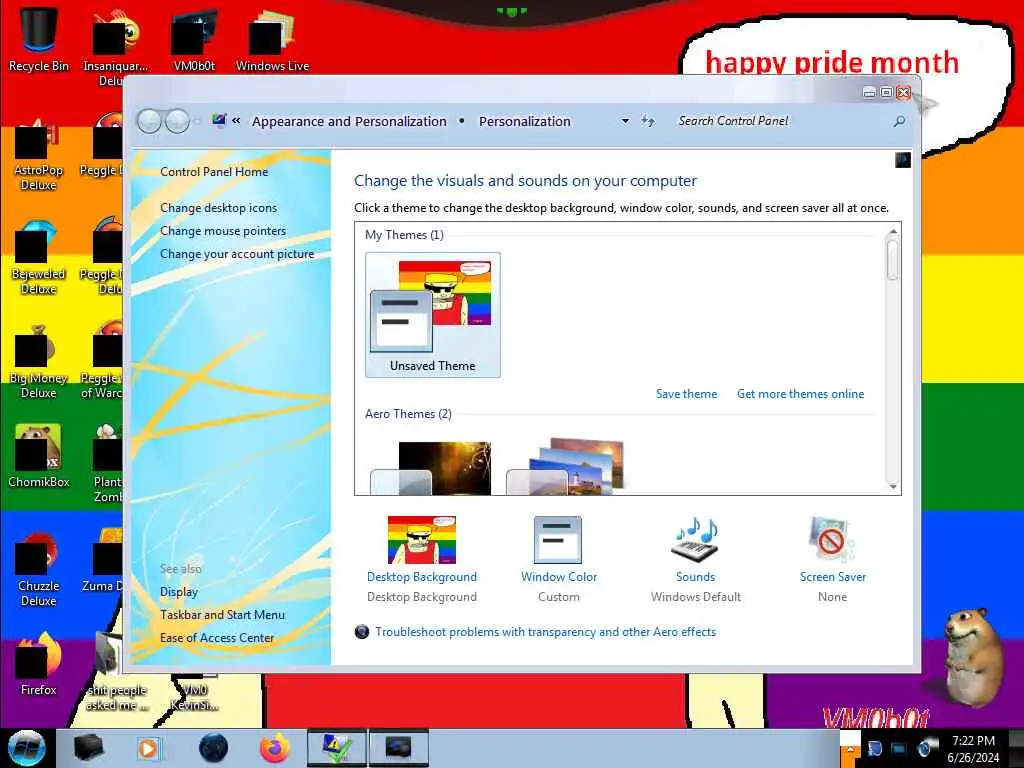Click the Windows Start orb
This screenshot has width=1024, height=768.
[27, 748]
